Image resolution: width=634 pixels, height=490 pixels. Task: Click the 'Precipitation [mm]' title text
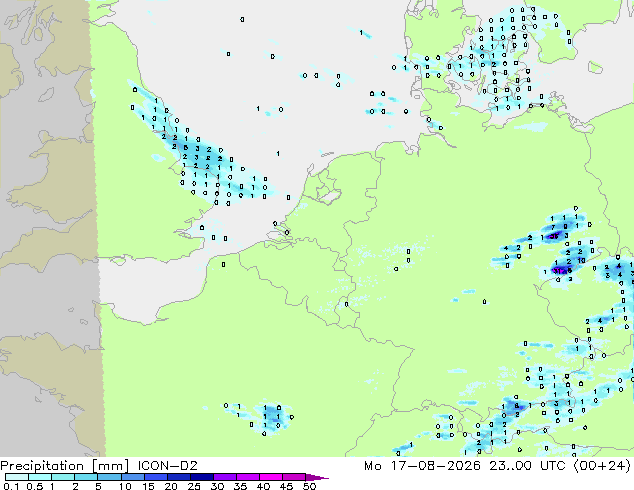tap(64, 466)
